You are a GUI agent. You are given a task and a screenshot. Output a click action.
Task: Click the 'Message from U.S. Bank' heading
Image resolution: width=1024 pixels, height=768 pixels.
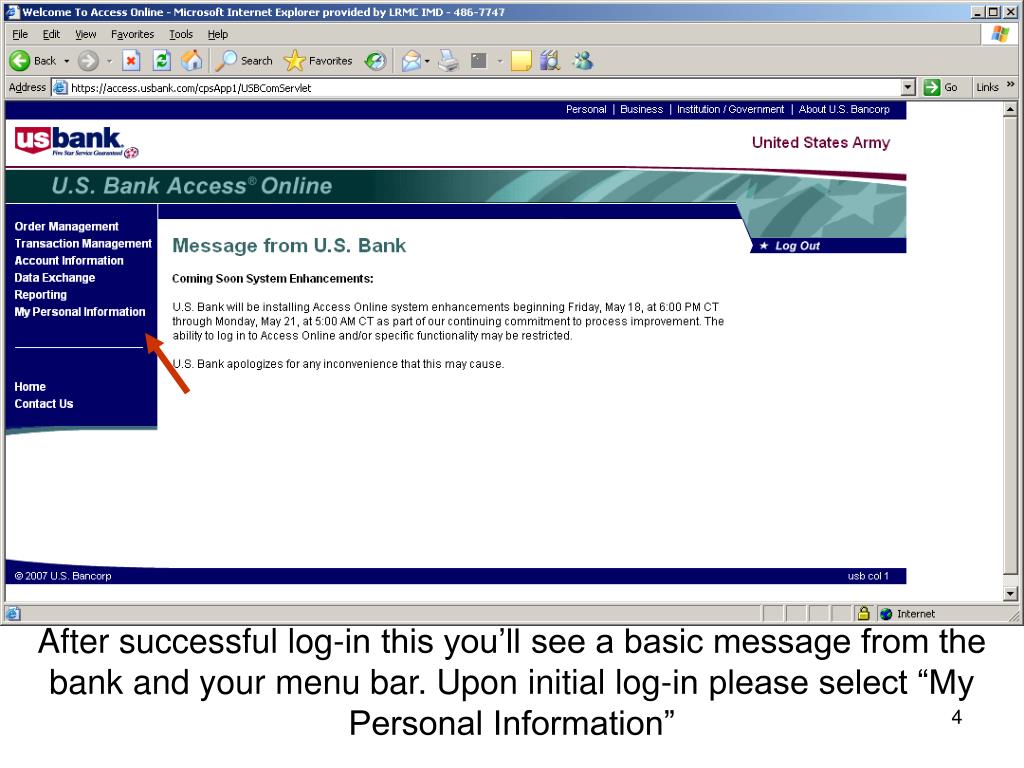(x=289, y=246)
